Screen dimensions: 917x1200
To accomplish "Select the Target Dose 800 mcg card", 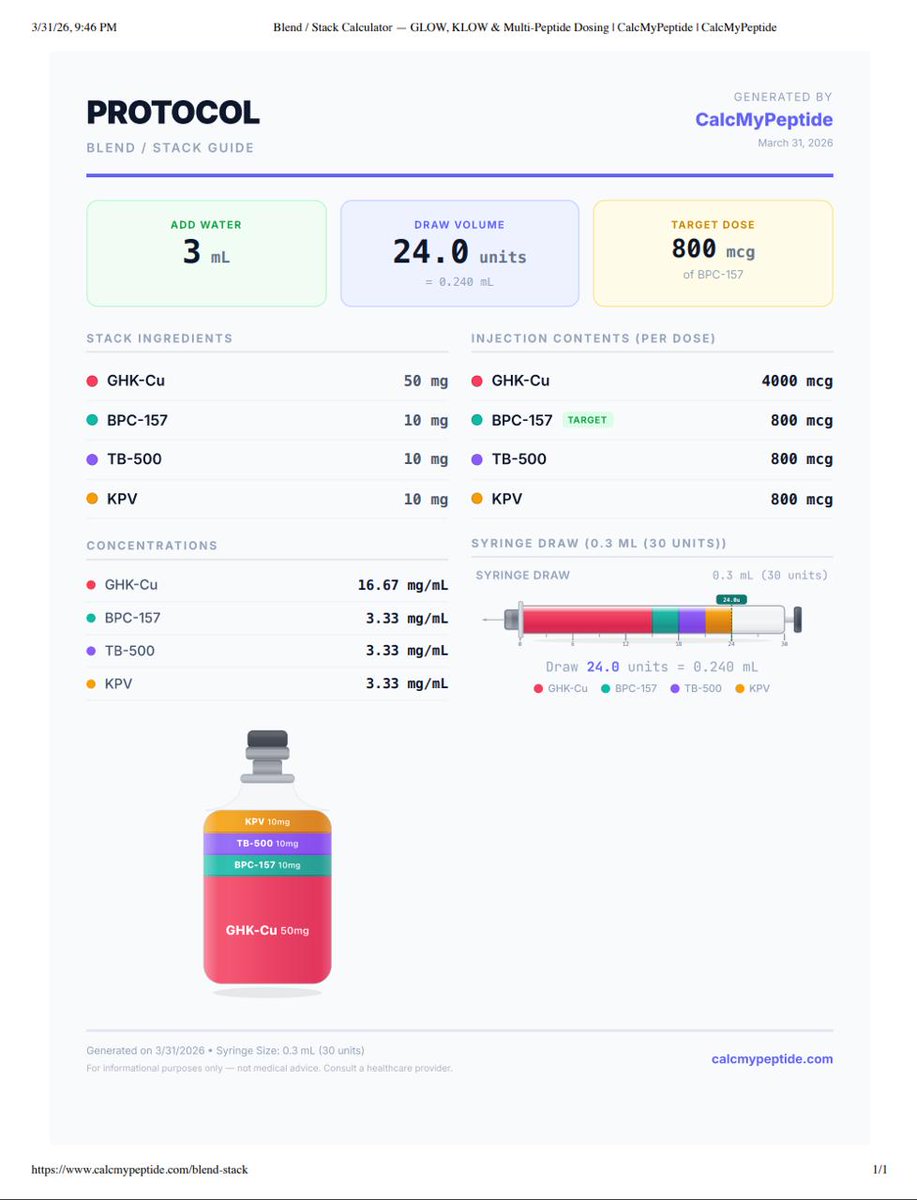I will click(713, 253).
